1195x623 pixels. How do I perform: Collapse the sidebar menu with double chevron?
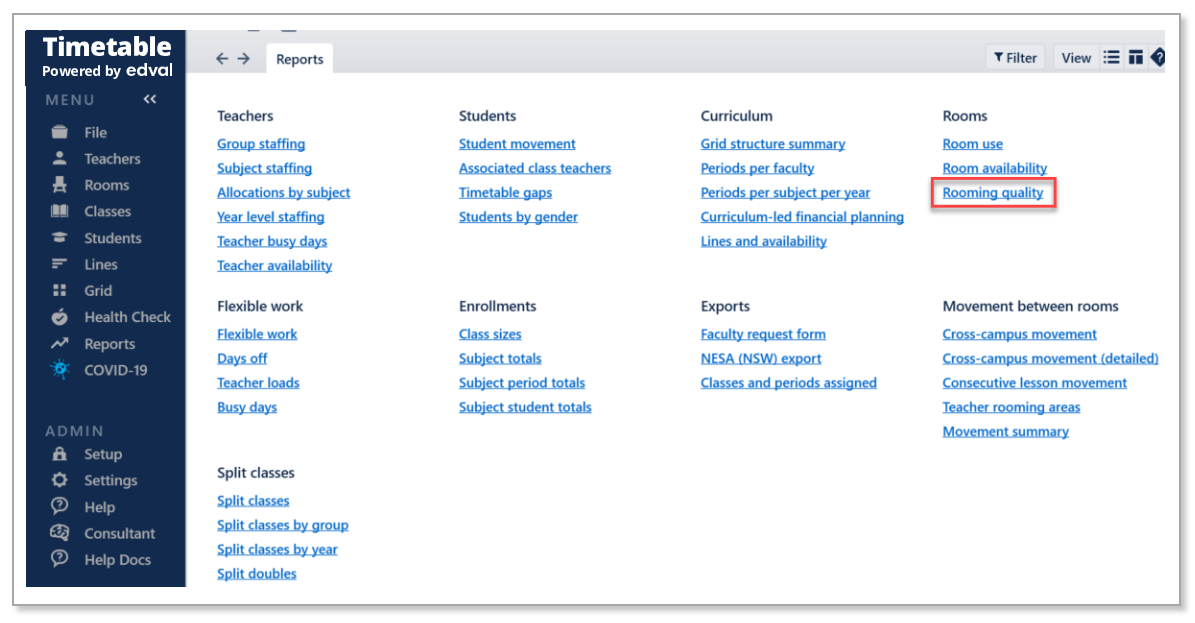coord(150,99)
